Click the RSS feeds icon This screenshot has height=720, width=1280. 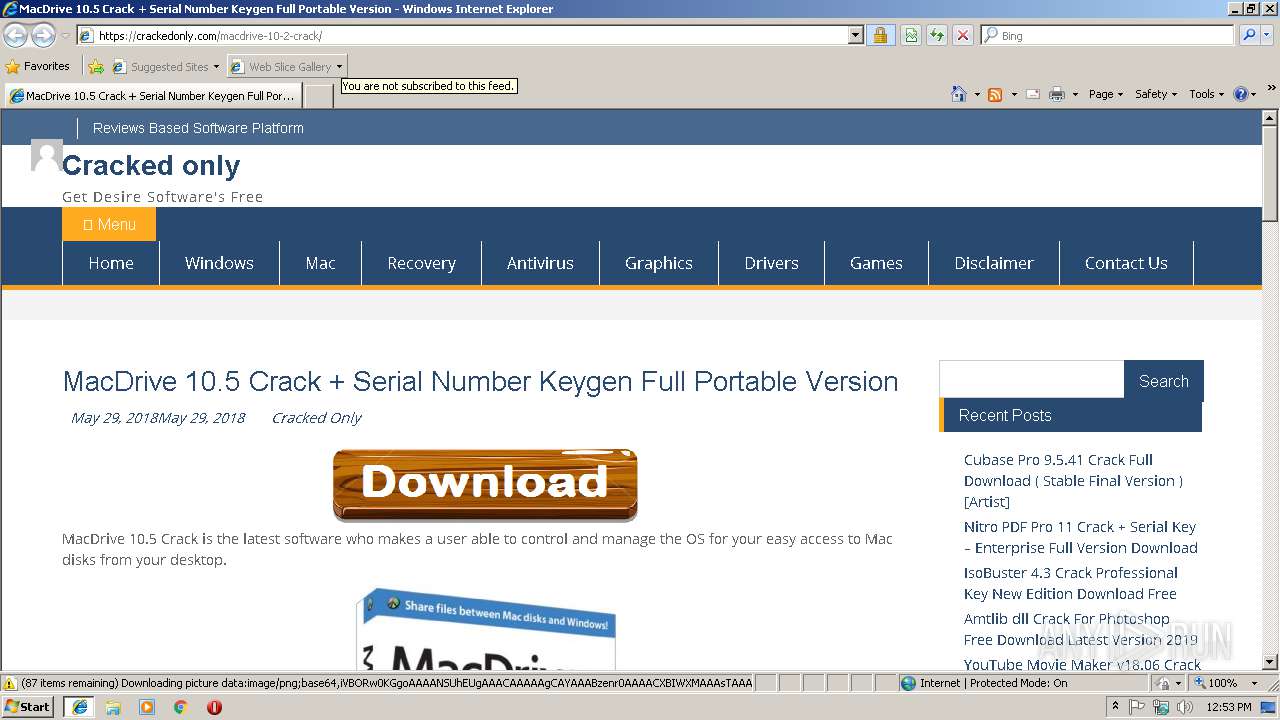(995, 94)
